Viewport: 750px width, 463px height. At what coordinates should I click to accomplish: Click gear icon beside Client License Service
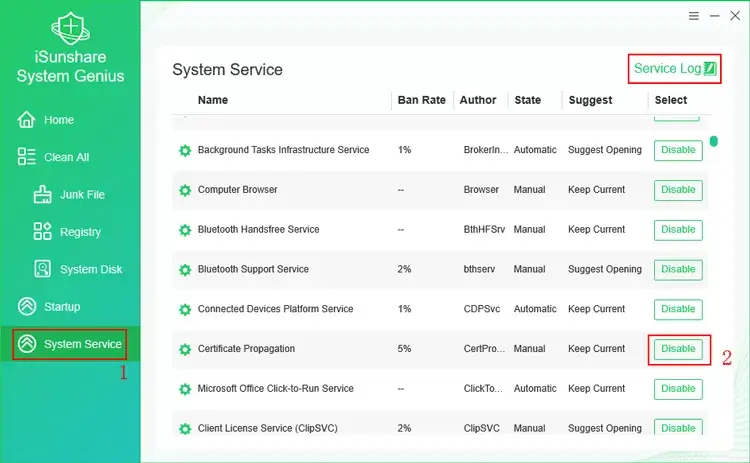185,428
